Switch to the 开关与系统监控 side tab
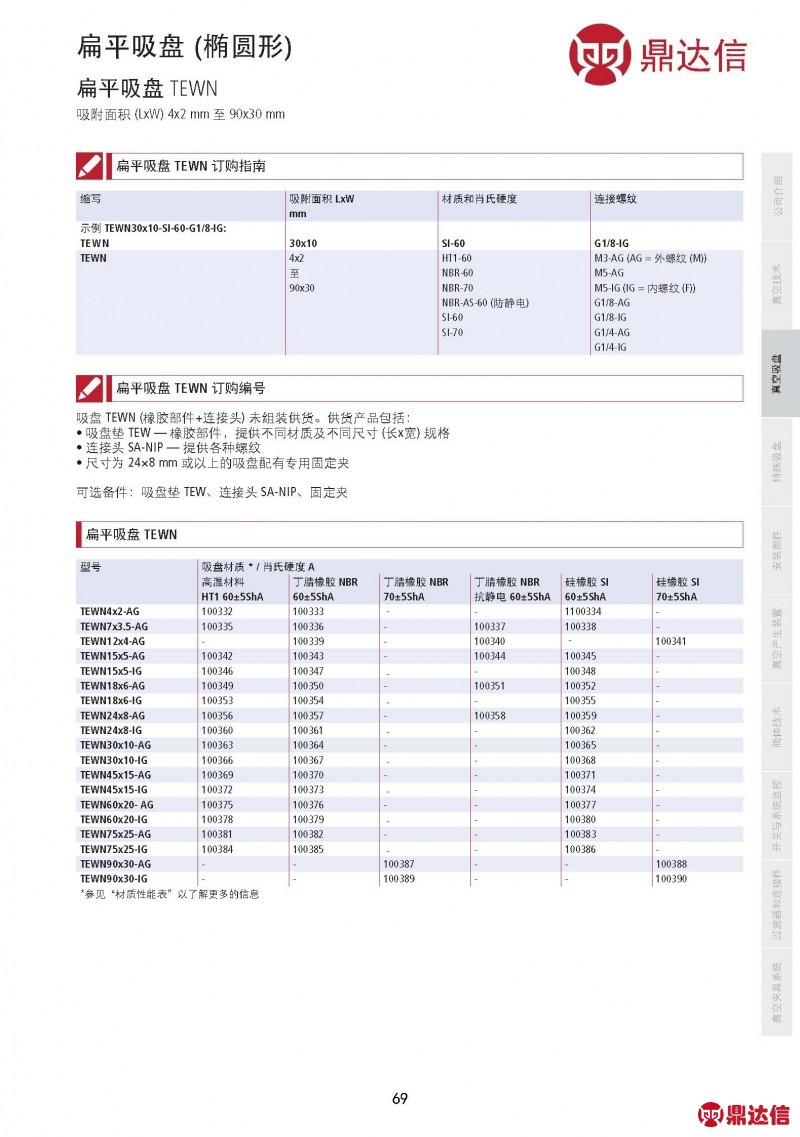 [777, 816]
